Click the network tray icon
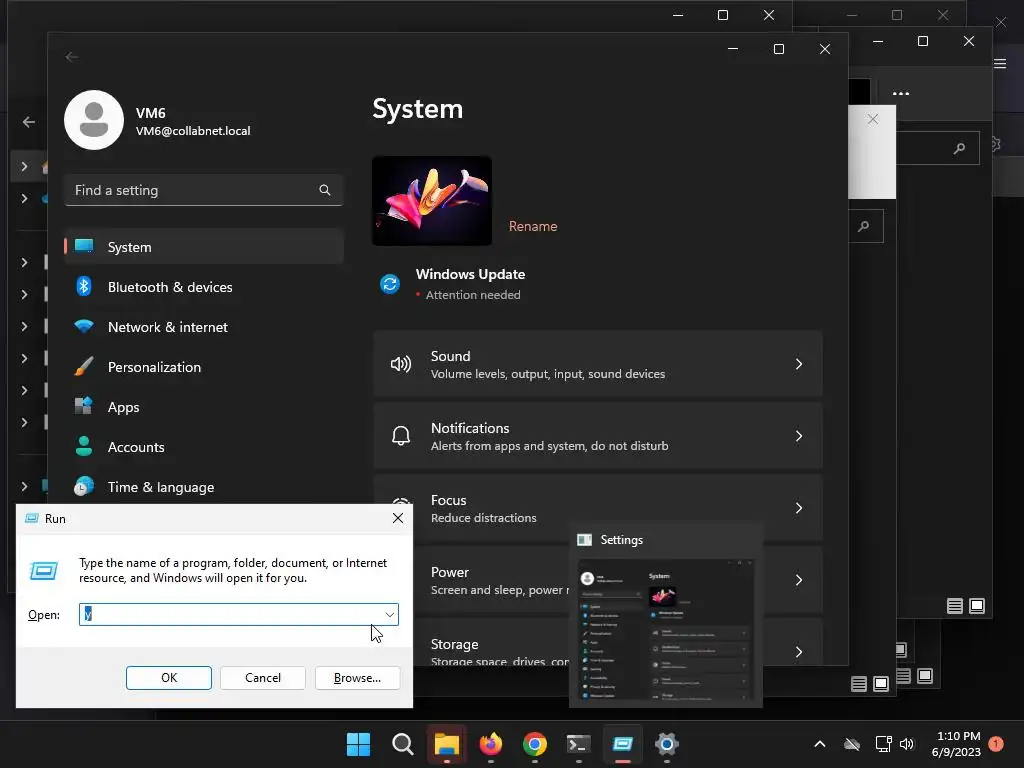1024x768 pixels. point(883,744)
